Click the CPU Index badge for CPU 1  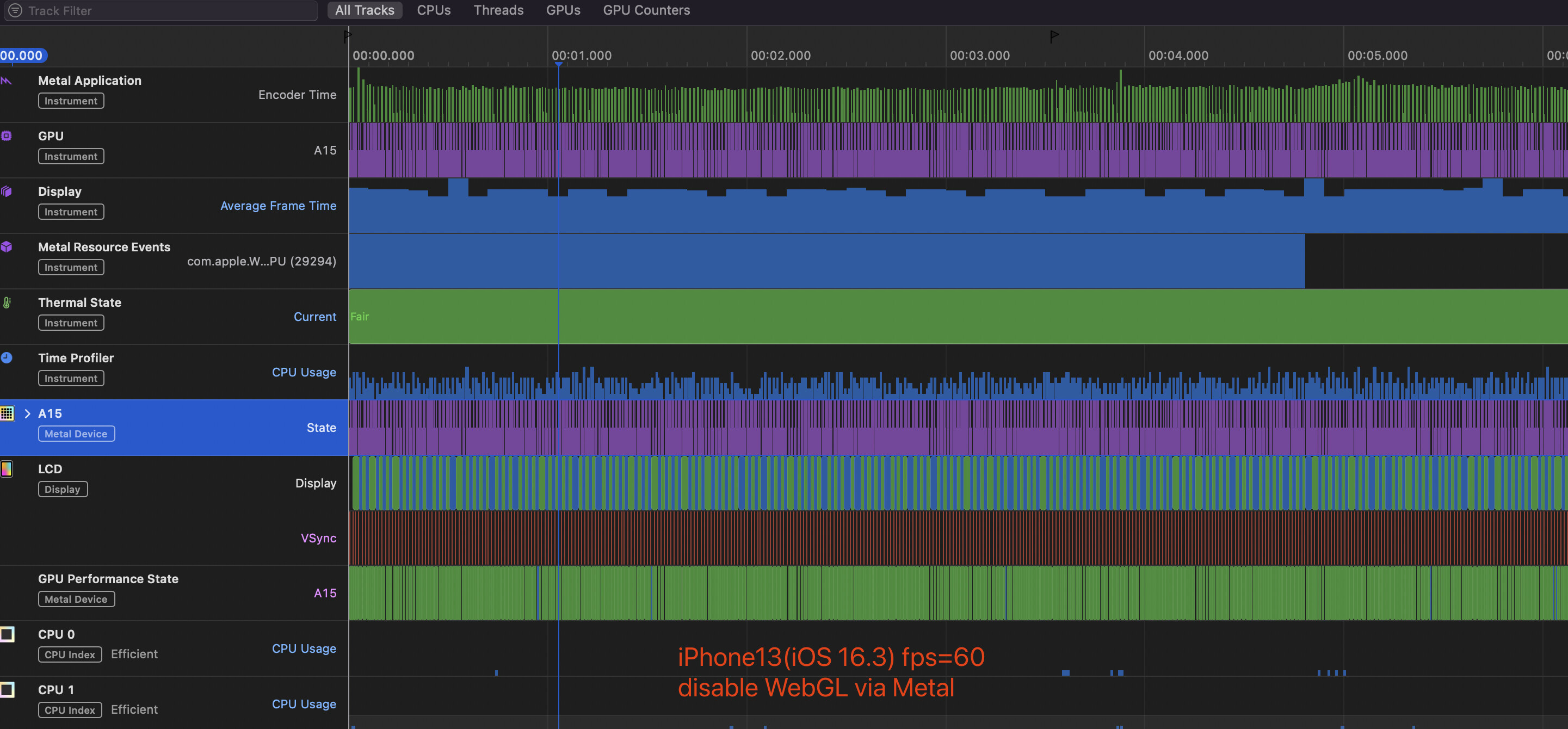click(70, 709)
